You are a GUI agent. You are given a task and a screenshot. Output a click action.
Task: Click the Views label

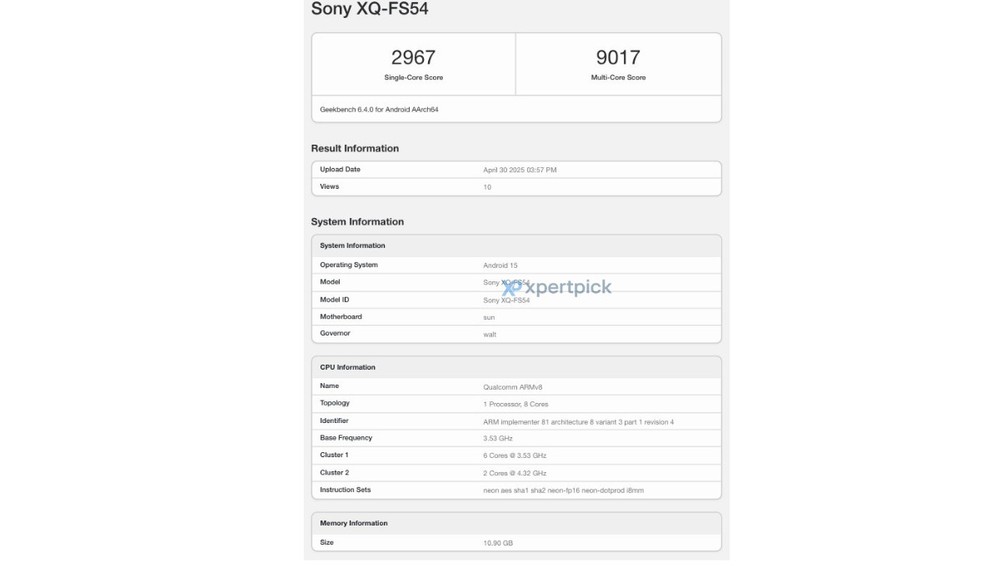point(329,187)
